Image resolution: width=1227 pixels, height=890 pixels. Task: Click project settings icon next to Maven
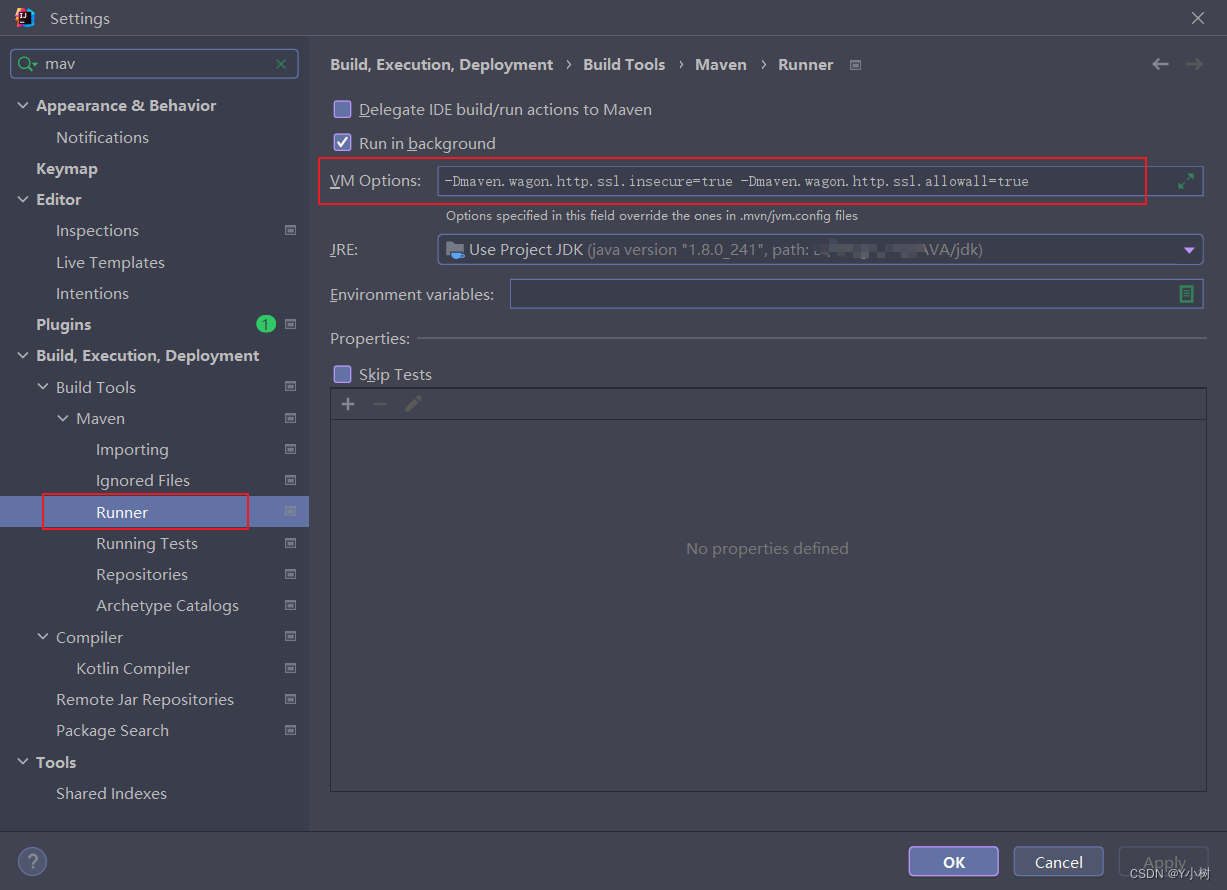click(290, 418)
